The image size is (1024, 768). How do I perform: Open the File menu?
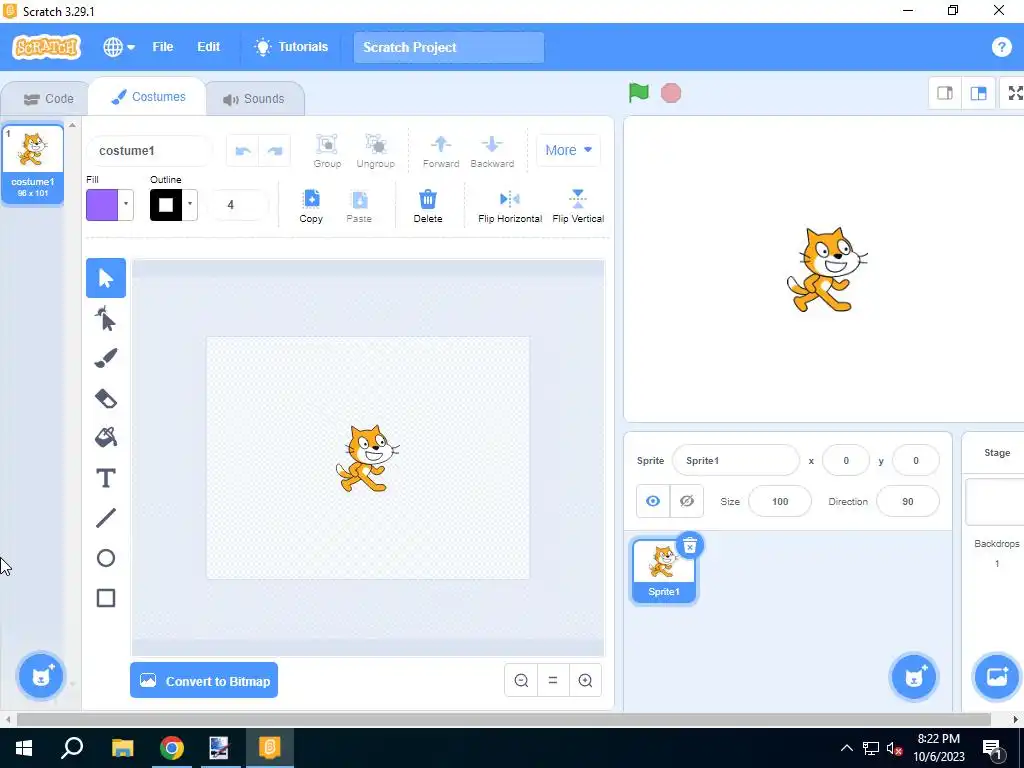[163, 47]
